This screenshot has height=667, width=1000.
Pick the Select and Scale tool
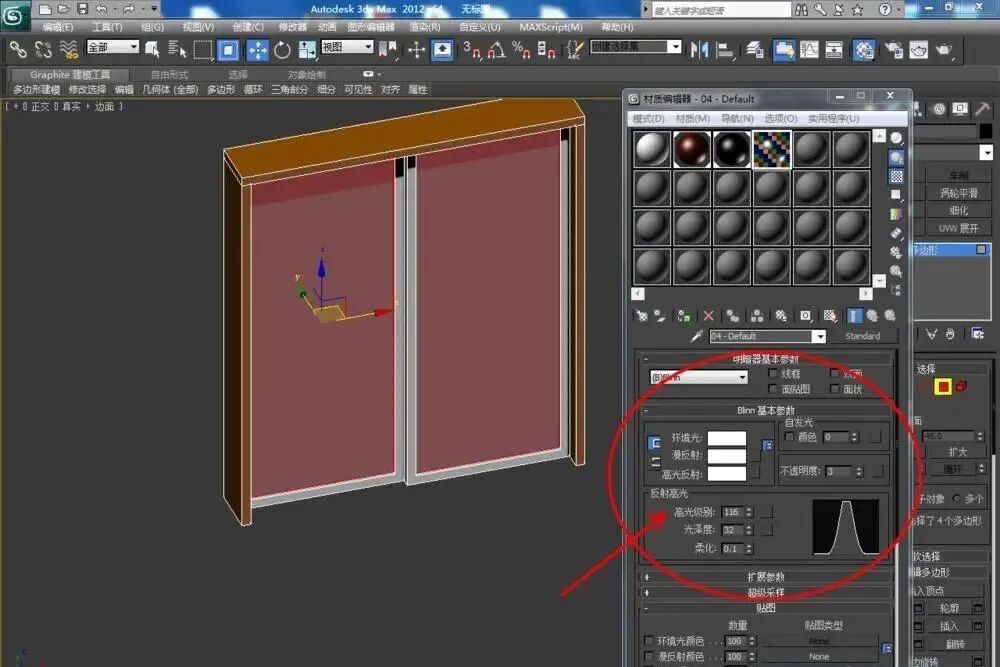point(307,50)
